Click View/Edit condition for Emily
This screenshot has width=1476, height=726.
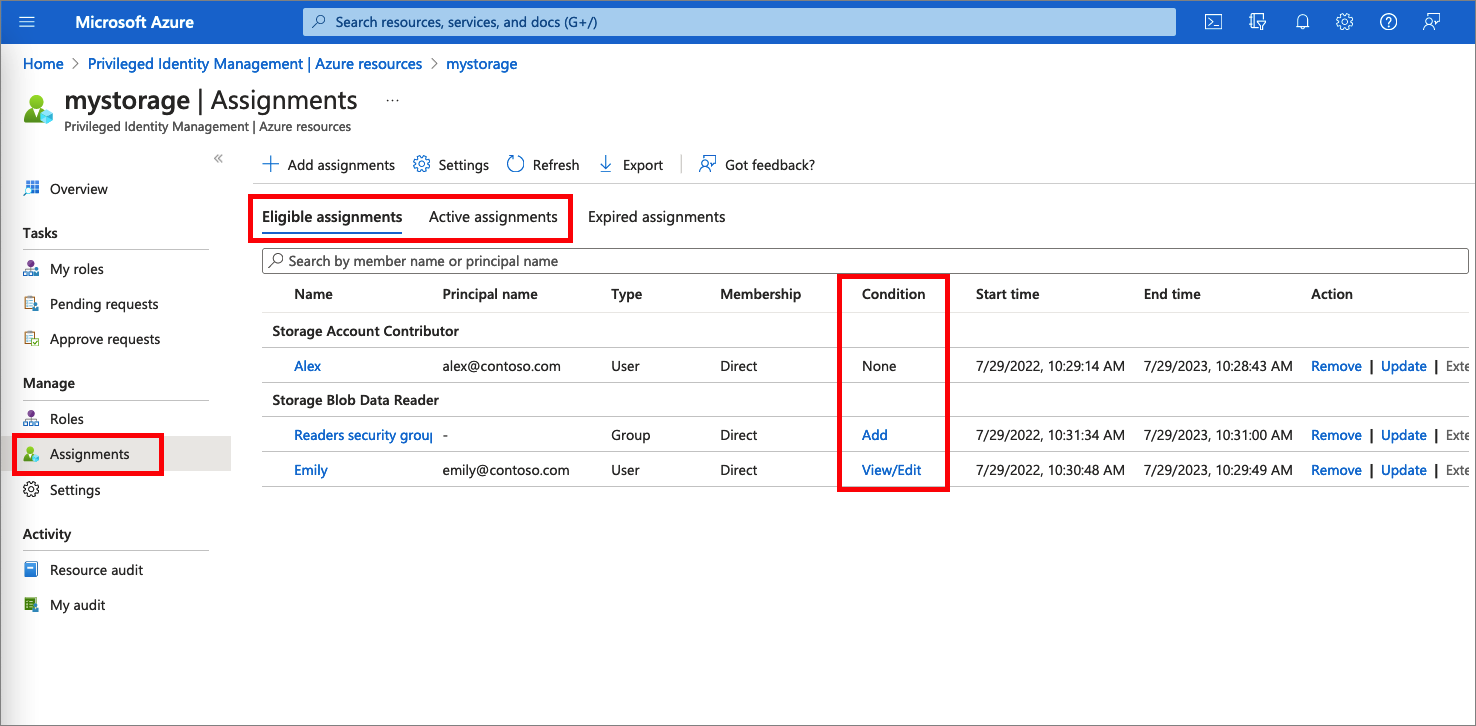(x=891, y=470)
